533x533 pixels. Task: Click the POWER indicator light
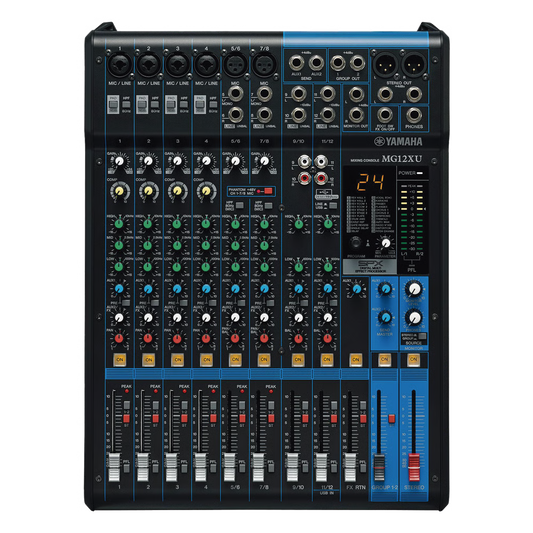pyautogui.click(x=420, y=173)
